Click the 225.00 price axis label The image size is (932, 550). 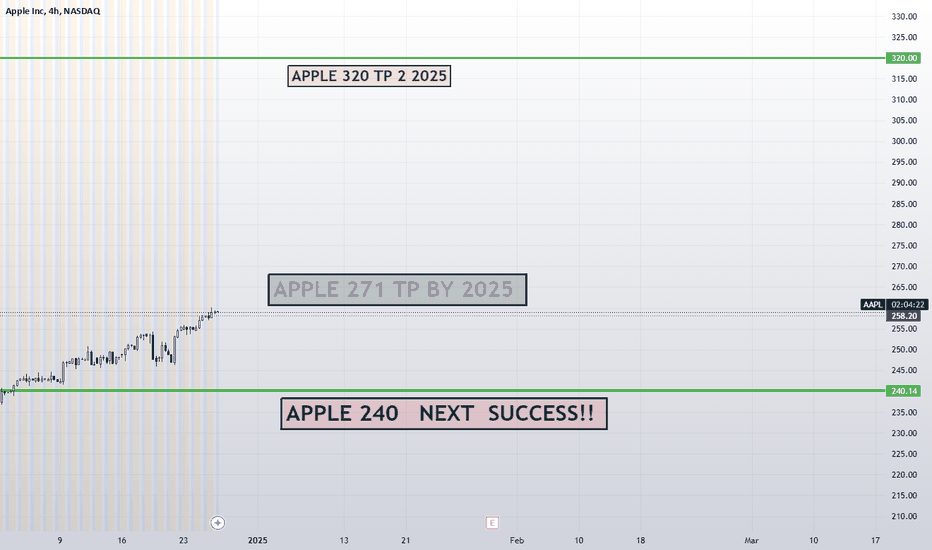(904, 454)
